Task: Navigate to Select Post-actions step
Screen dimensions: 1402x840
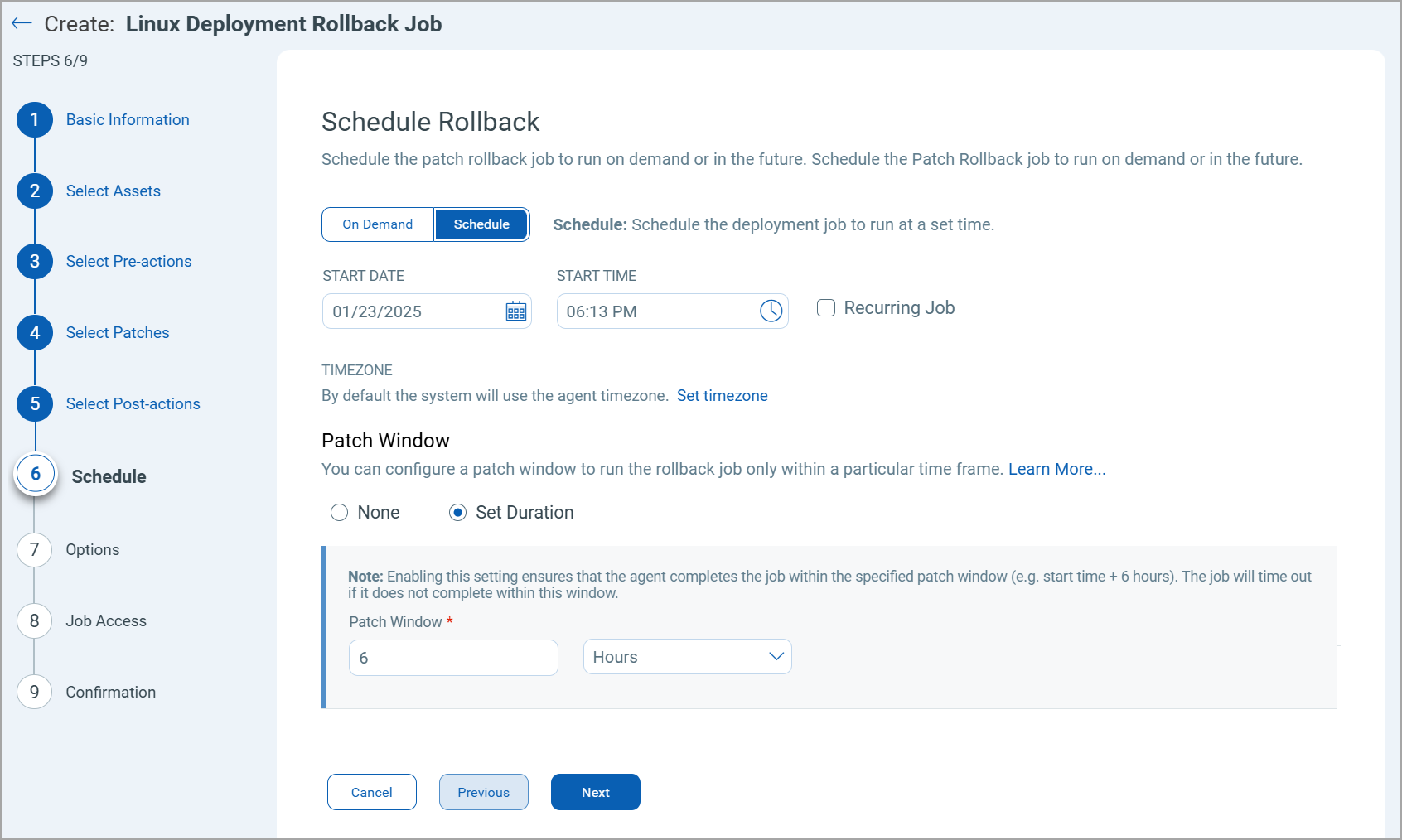Action: 34,403
